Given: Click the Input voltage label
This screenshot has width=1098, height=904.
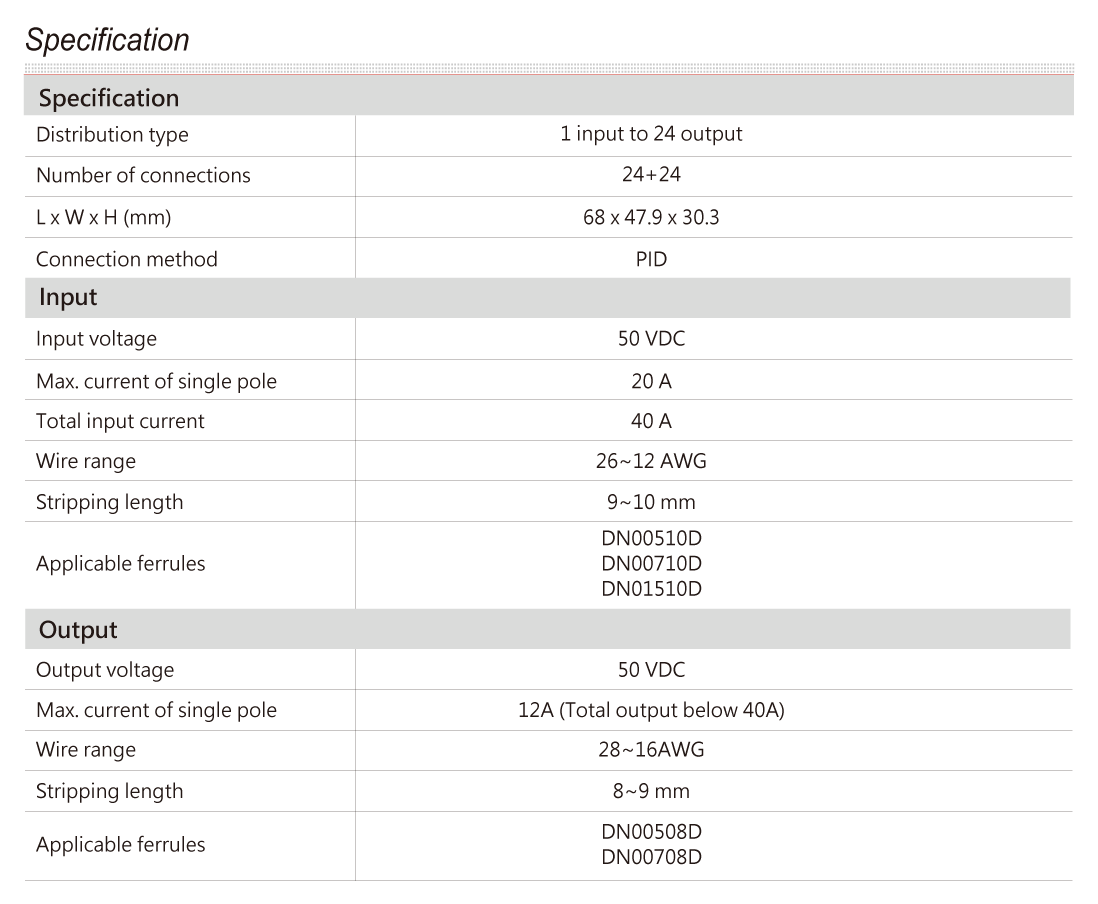Looking at the screenshot, I should 96,339.
